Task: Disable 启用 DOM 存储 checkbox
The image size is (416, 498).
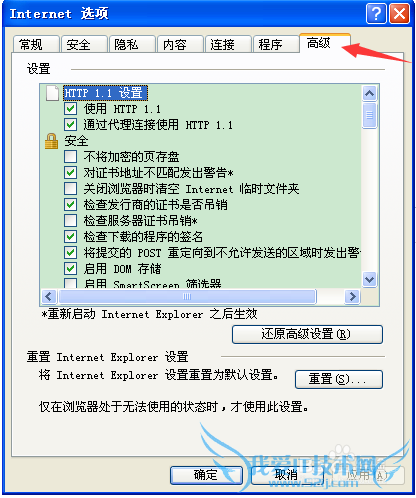Action: 70,268
